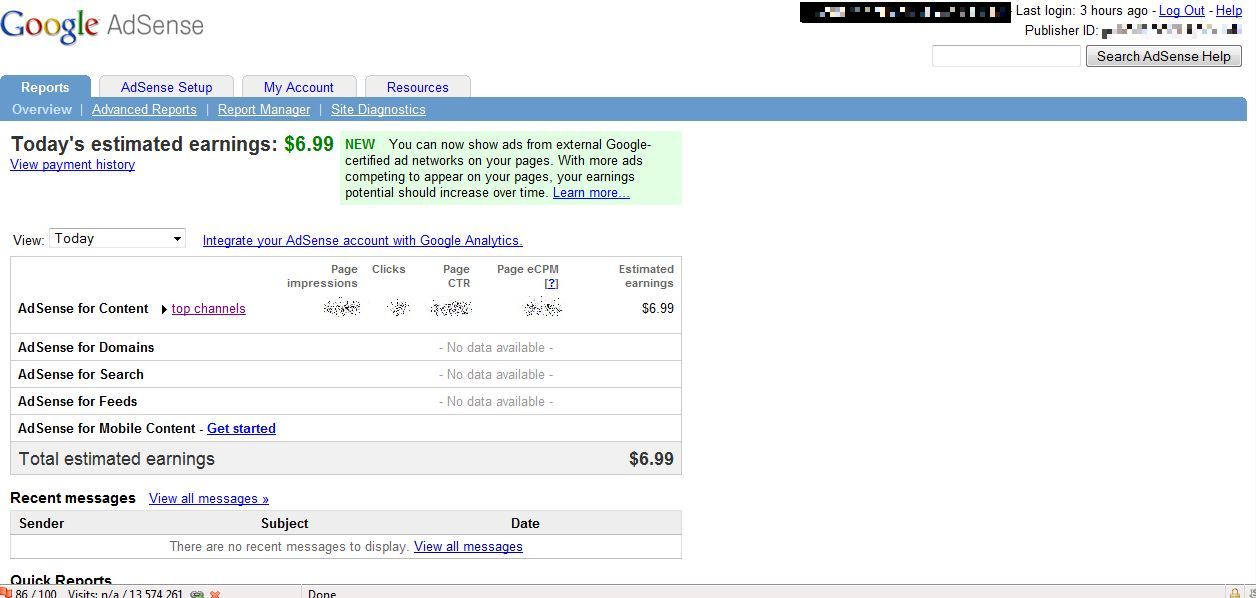Click the Page CTR column header
Image resolution: width=1256 pixels, height=598 pixels.
[x=456, y=276]
